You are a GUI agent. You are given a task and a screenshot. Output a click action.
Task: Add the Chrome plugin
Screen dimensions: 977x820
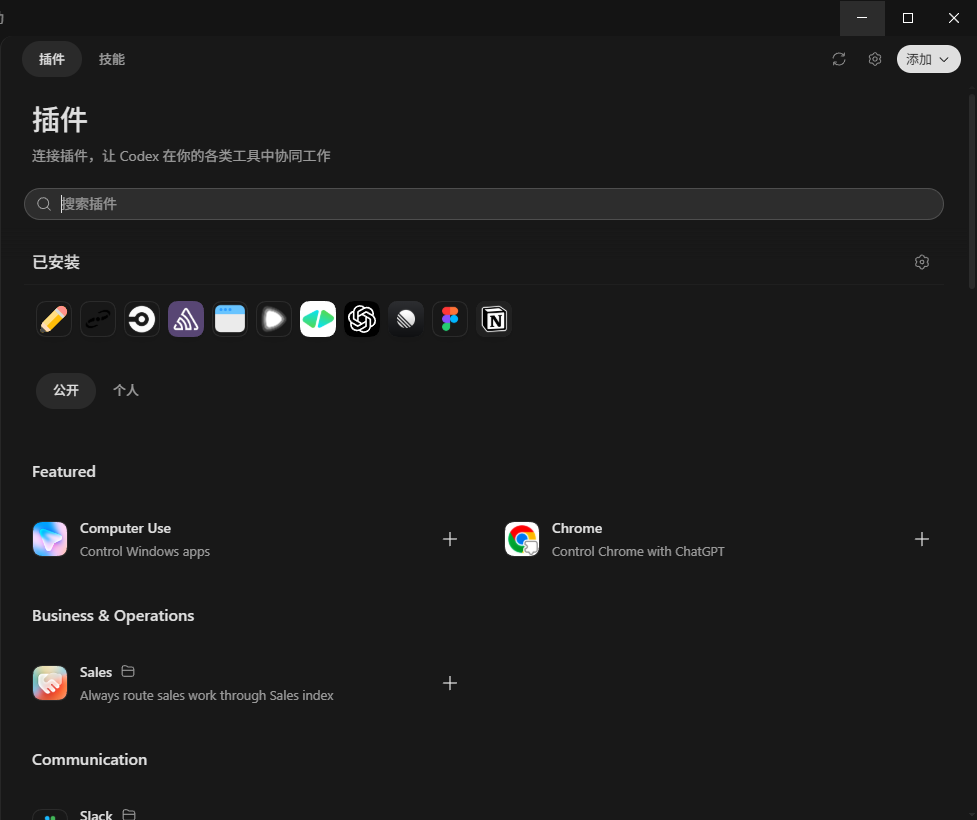pyautogui.click(x=922, y=539)
